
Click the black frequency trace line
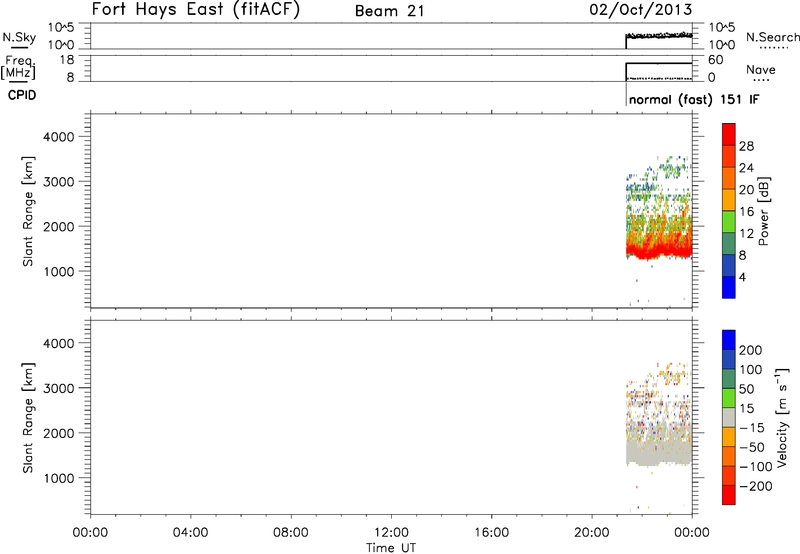(x=659, y=63)
